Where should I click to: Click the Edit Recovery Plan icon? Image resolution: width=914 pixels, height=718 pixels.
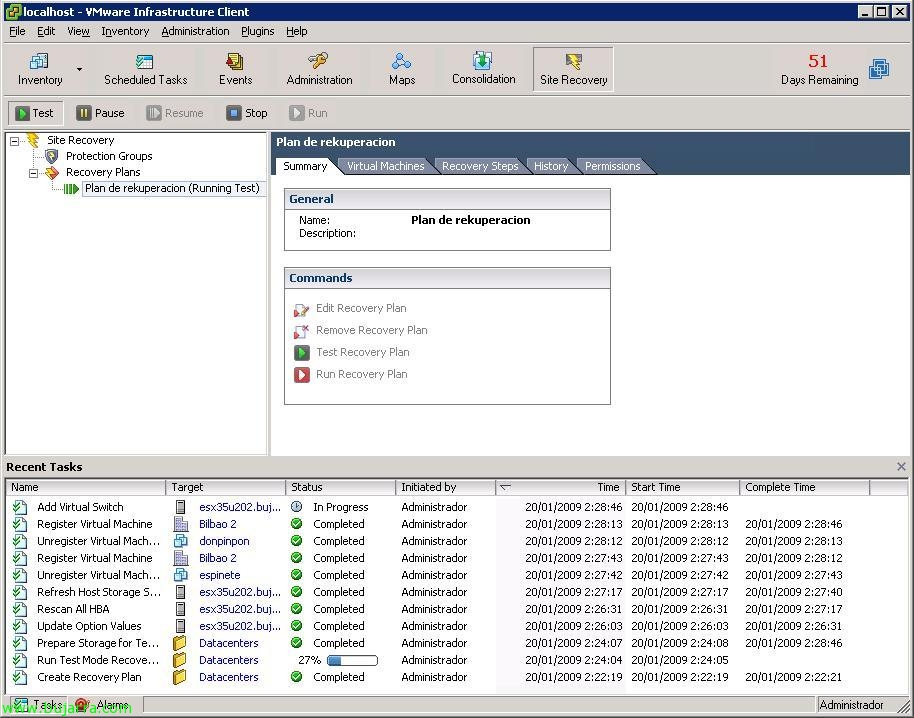click(301, 309)
